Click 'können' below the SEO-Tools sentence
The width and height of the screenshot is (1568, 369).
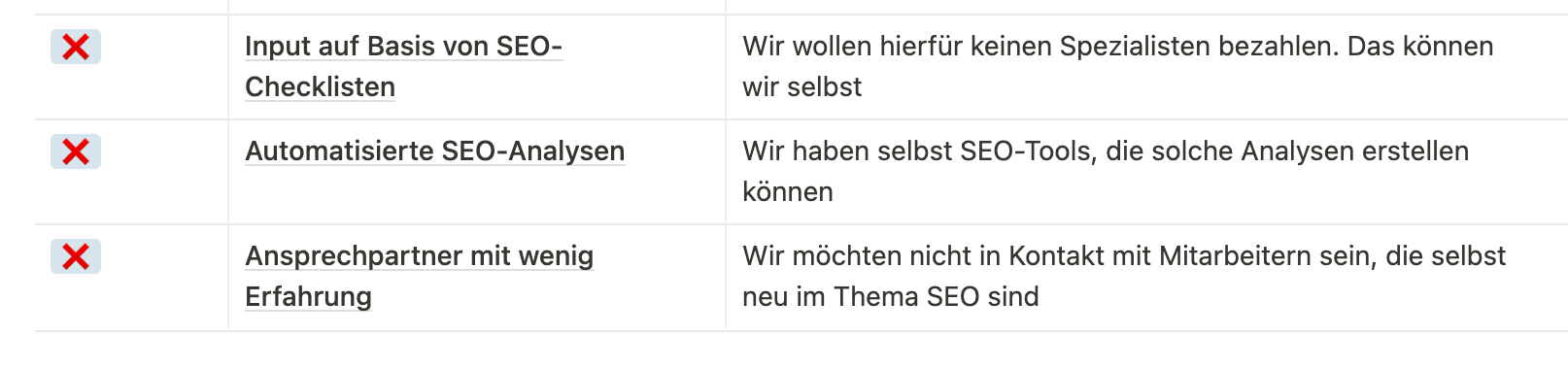(x=788, y=192)
